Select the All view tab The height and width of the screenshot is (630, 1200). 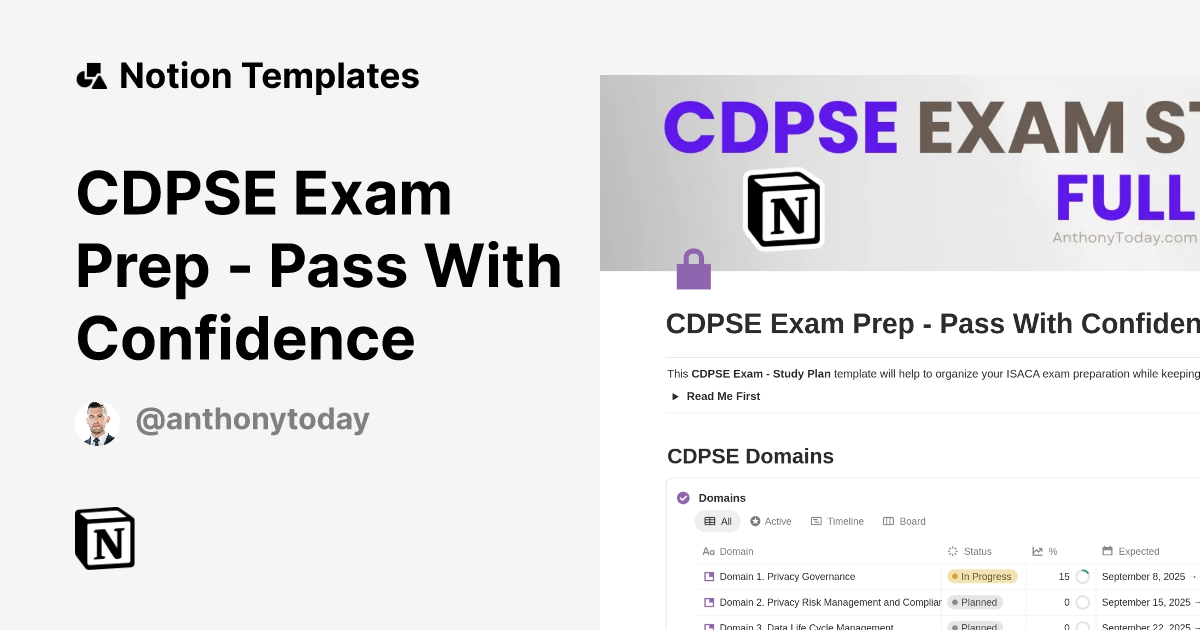coord(717,521)
